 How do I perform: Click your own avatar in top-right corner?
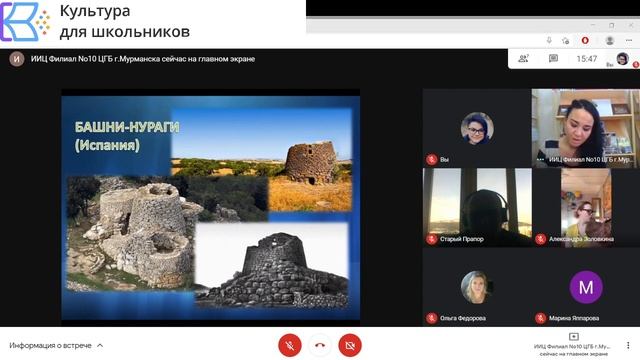click(x=622, y=59)
